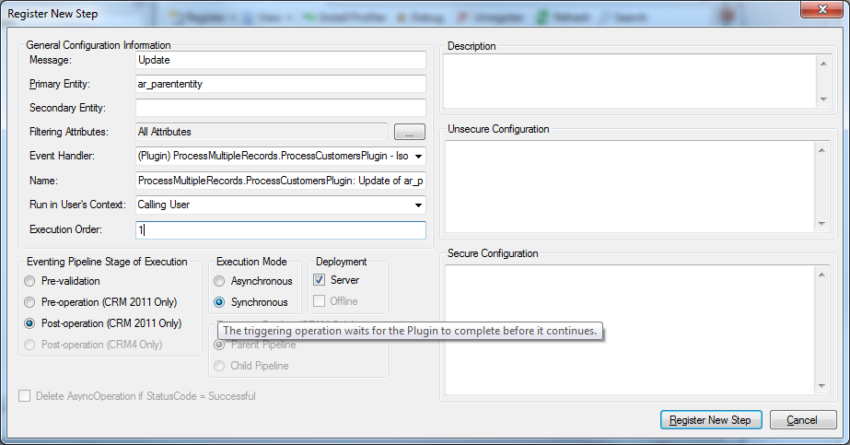The height and width of the screenshot is (445, 850).
Task: Click the Primary Entity text field
Action: pyautogui.click(x=280, y=84)
